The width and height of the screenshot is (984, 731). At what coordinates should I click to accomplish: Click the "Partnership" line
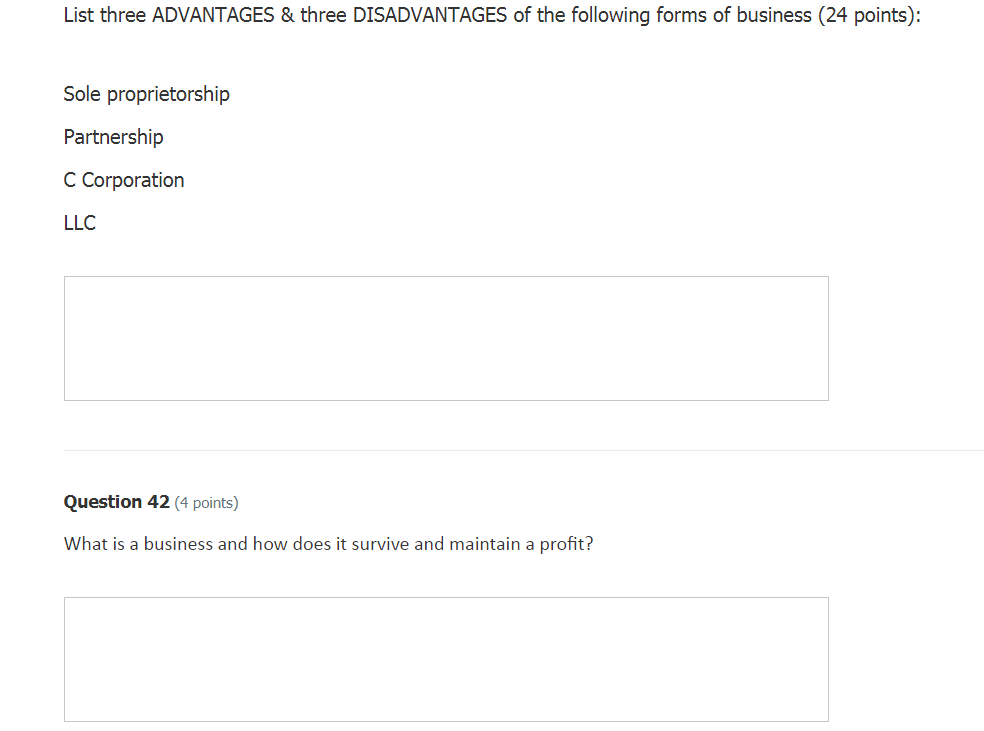click(x=113, y=137)
